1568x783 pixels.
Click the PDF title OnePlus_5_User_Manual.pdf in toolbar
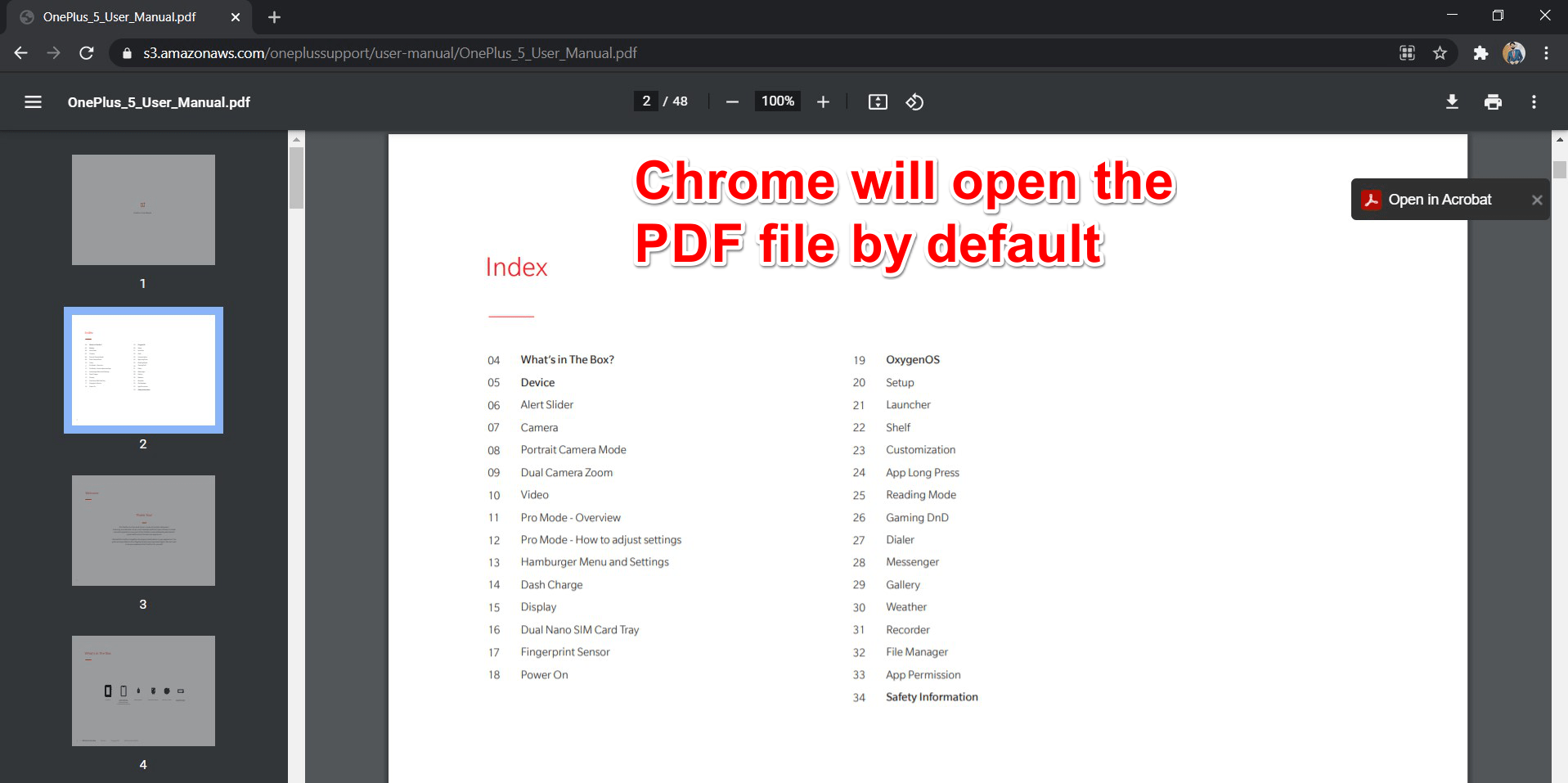coord(159,102)
